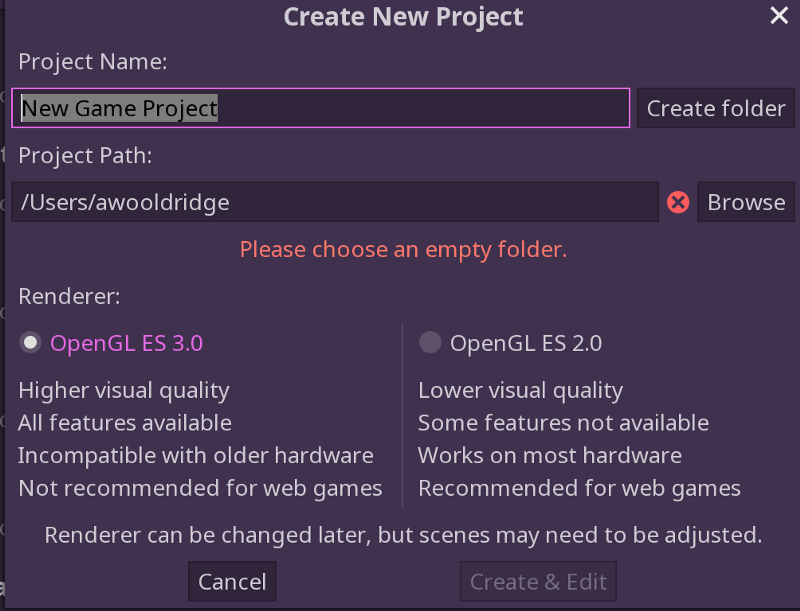The width and height of the screenshot is (800, 611).
Task: Focus the Project Name text field
Action: point(320,108)
